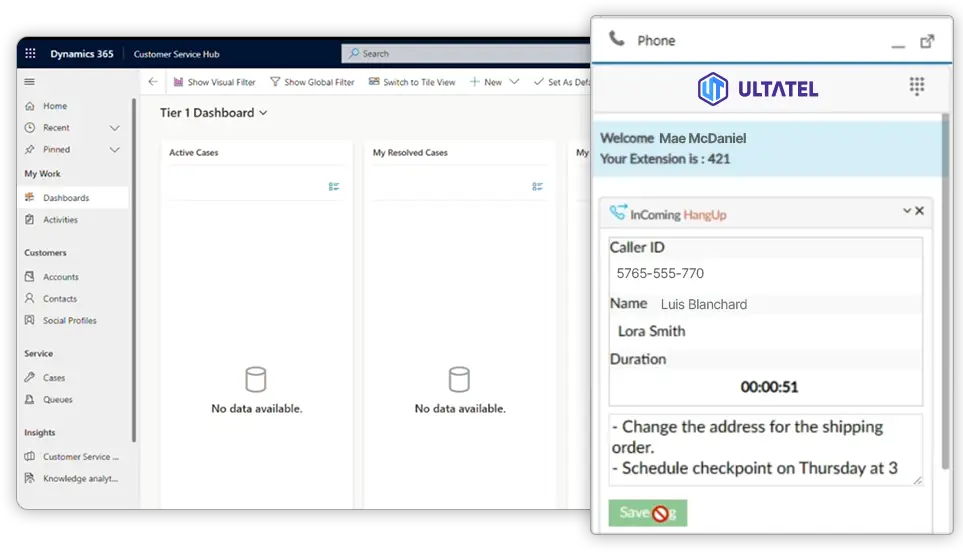The image size is (963, 552).
Task: Open the Dynamics 365 app launcher waffle
Action: pos(30,54)
